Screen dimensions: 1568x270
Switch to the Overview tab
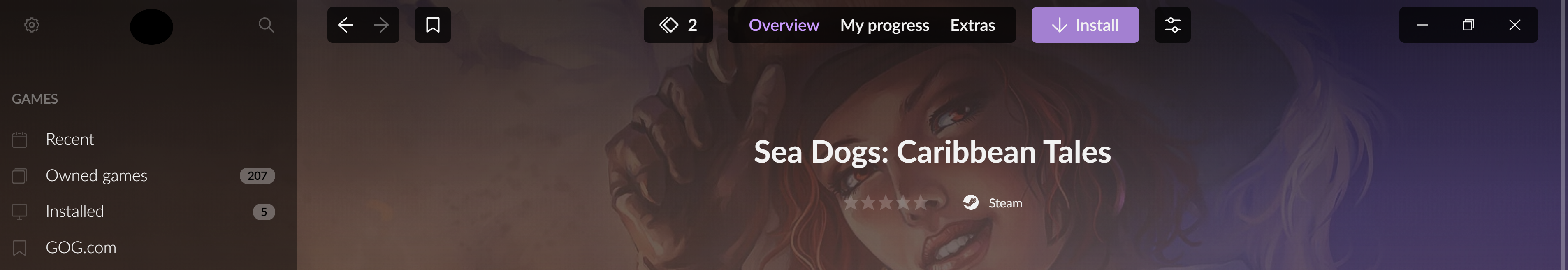(784, 25)
